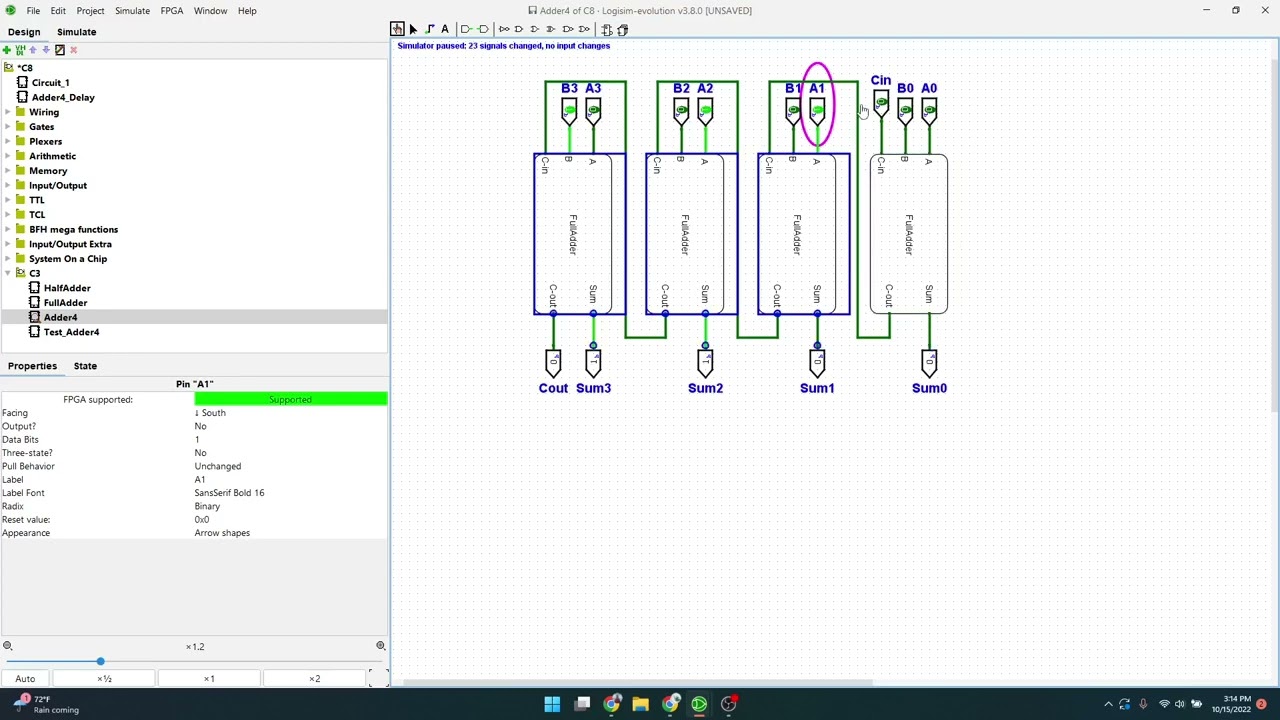Screen dimensions: 1280x720
Task: Select the FullAdder circuit in tree
Action: [65, 303]
